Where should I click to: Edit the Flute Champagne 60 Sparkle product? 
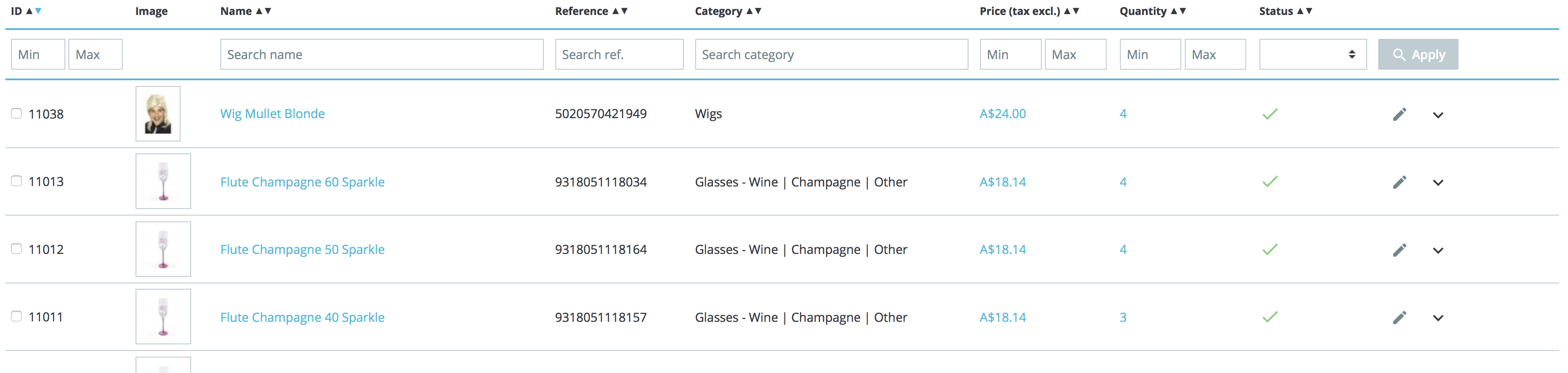click(1399, 182)
